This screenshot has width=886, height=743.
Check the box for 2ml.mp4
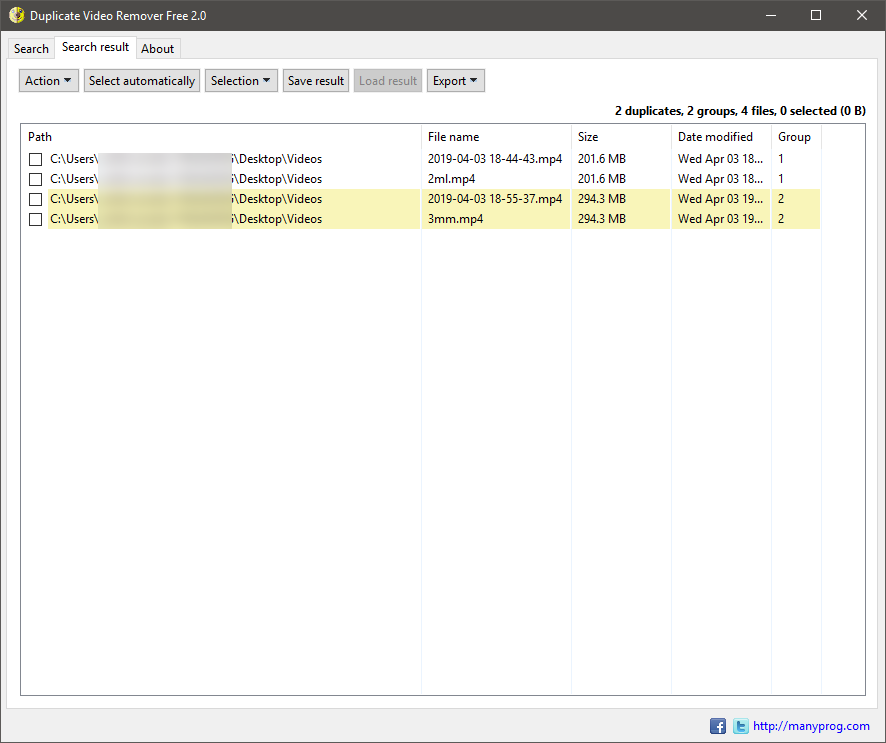pos(36,179)
